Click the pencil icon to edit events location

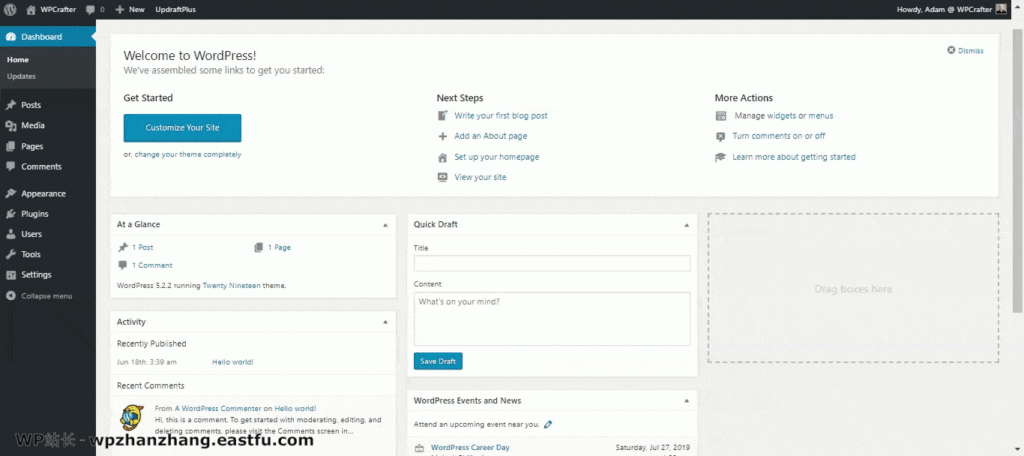pyautogui.click(x=548, y=424)
